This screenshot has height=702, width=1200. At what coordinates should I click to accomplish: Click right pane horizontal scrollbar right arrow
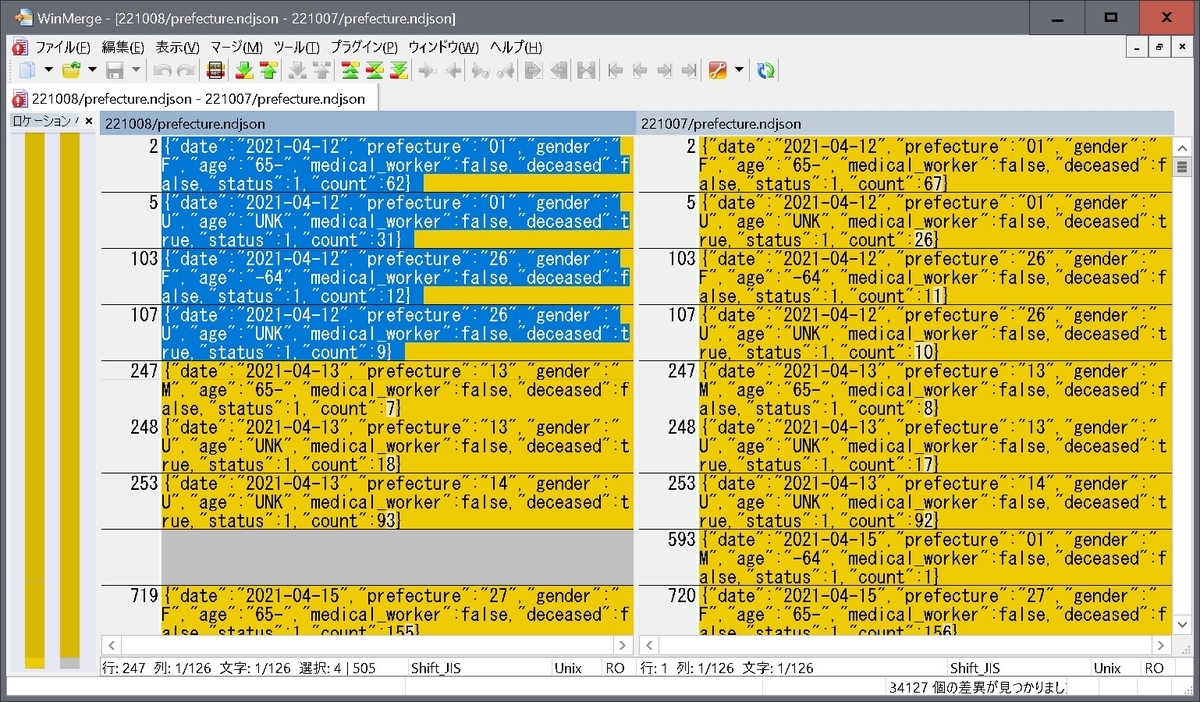point(1161,646)
